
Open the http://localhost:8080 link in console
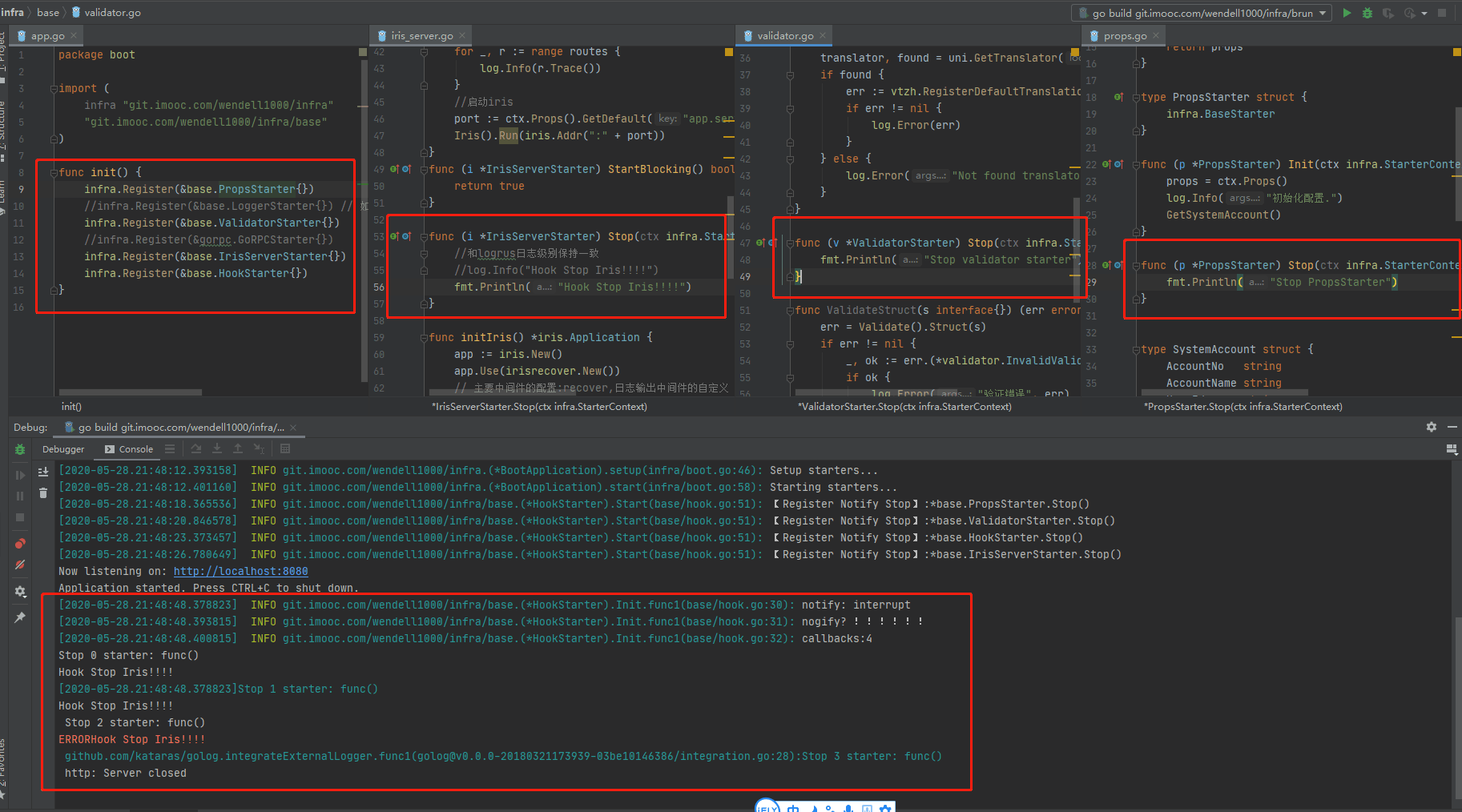(x=240, y=571)
